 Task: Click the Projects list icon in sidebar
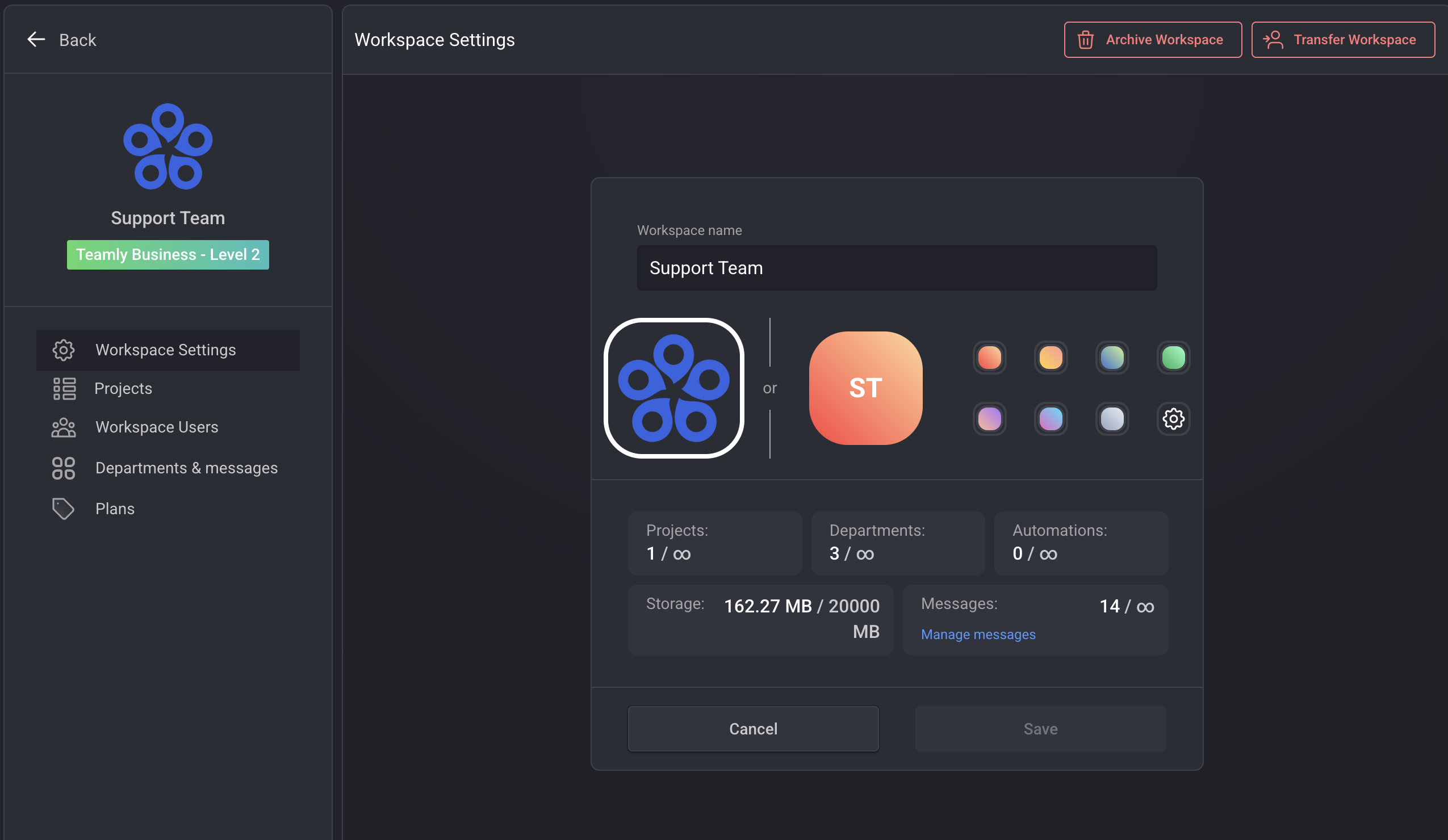click(64, 389)
